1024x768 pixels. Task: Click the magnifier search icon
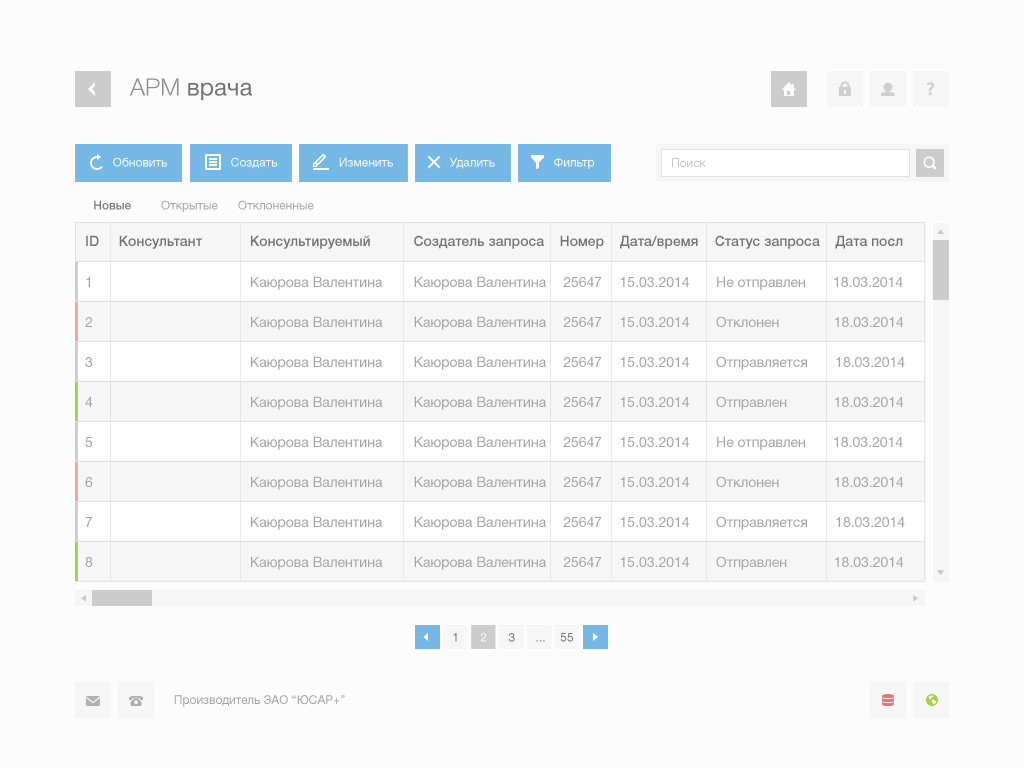929,163
